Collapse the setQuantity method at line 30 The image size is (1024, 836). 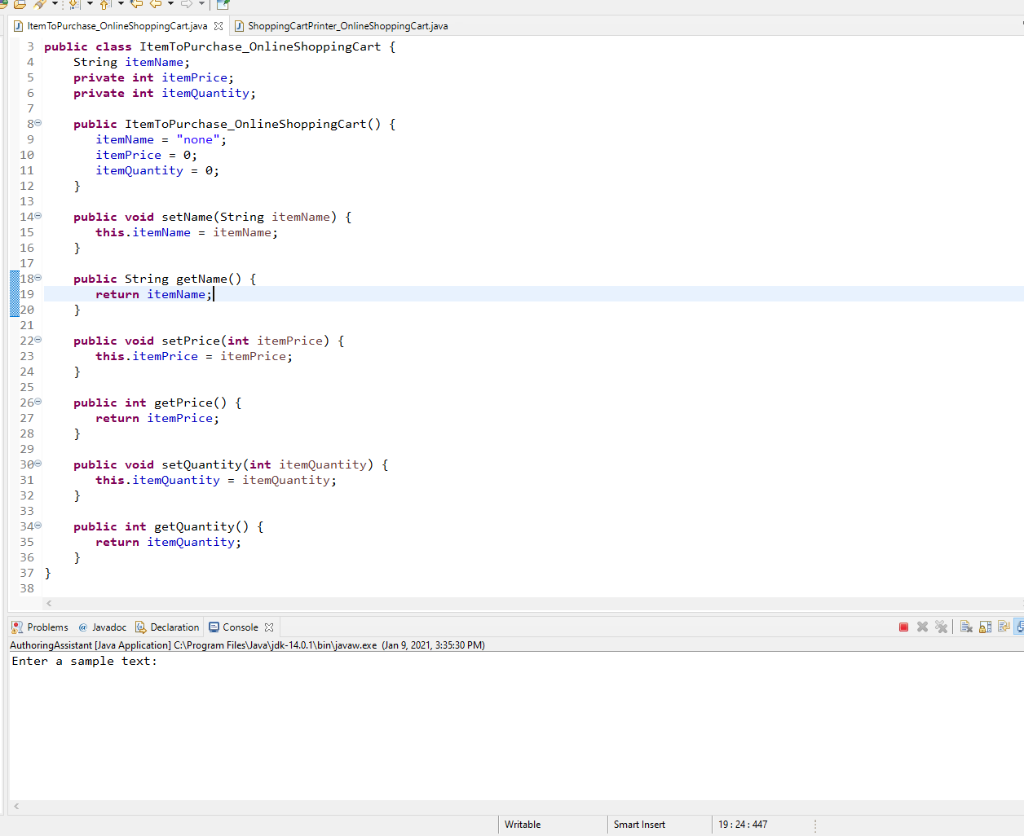point(38,464)
